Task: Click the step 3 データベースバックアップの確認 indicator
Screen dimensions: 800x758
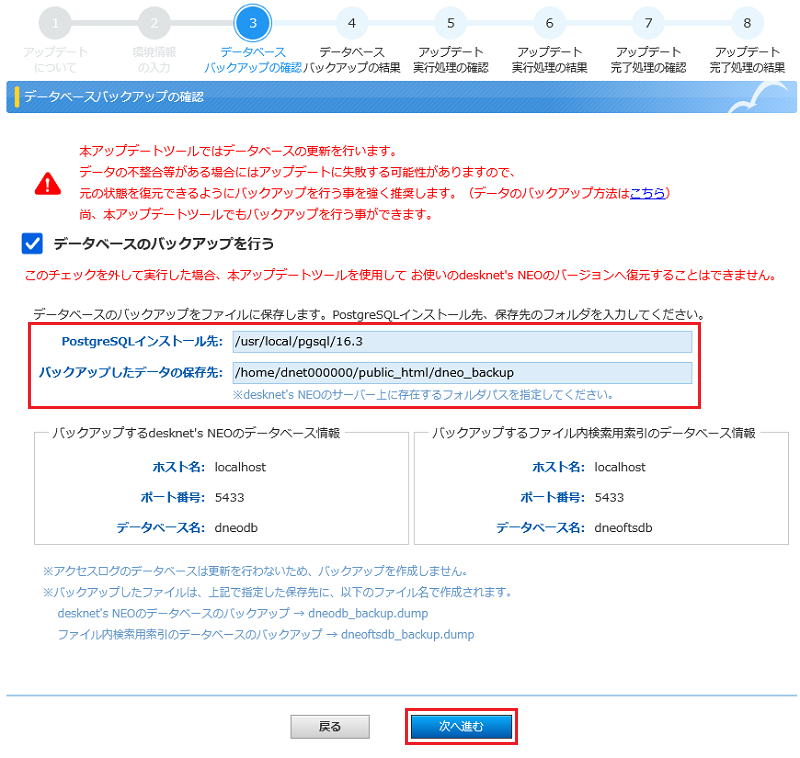Action: point(252,22)
